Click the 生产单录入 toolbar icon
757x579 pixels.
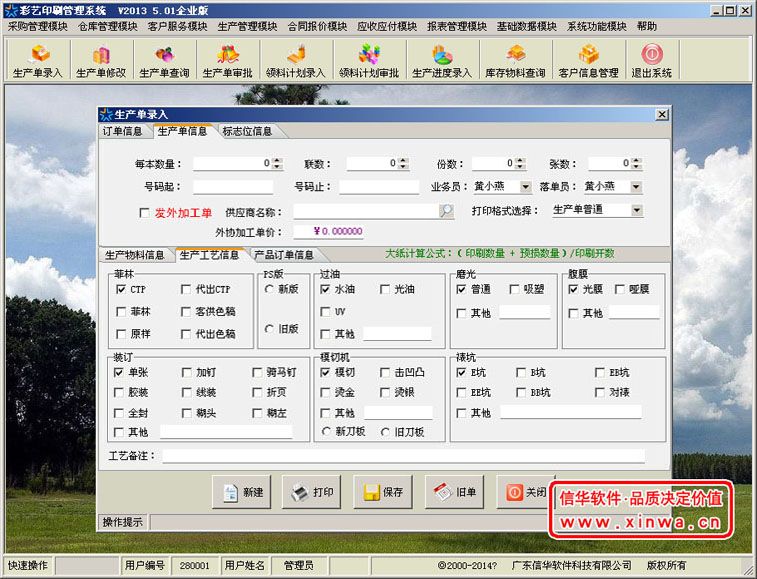click(37, 60)
